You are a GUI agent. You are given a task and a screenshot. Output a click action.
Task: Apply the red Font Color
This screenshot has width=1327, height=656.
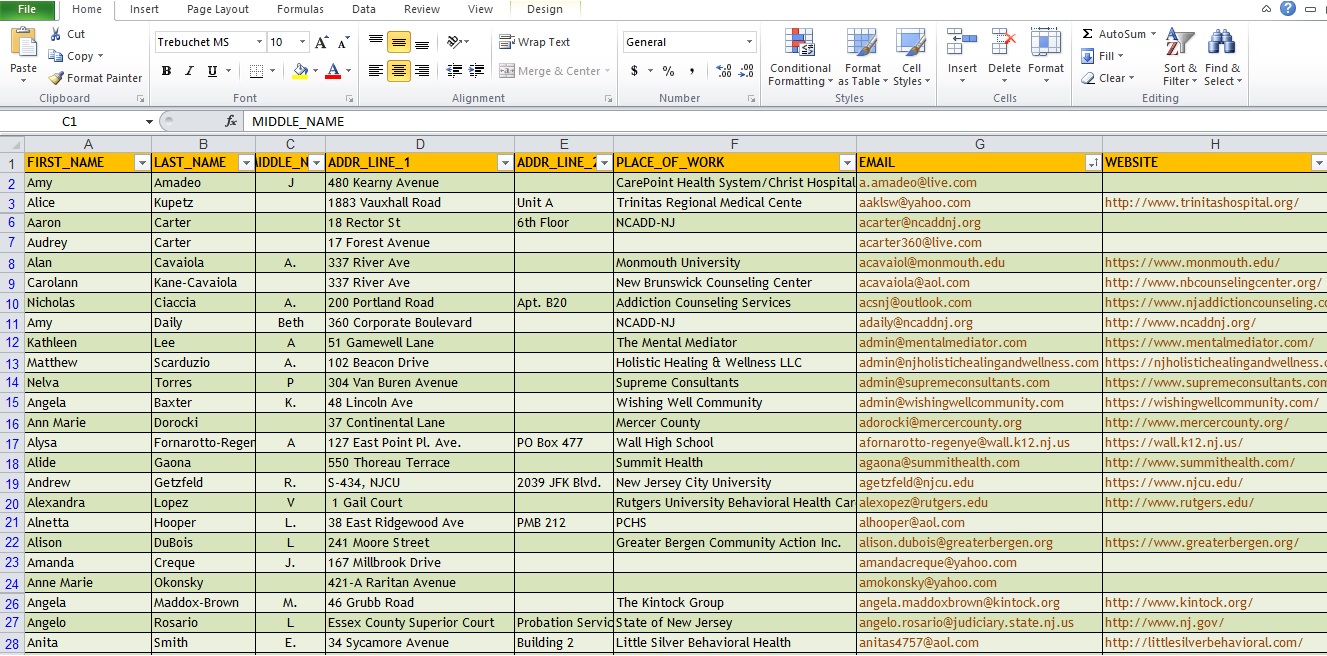[334, 71]
